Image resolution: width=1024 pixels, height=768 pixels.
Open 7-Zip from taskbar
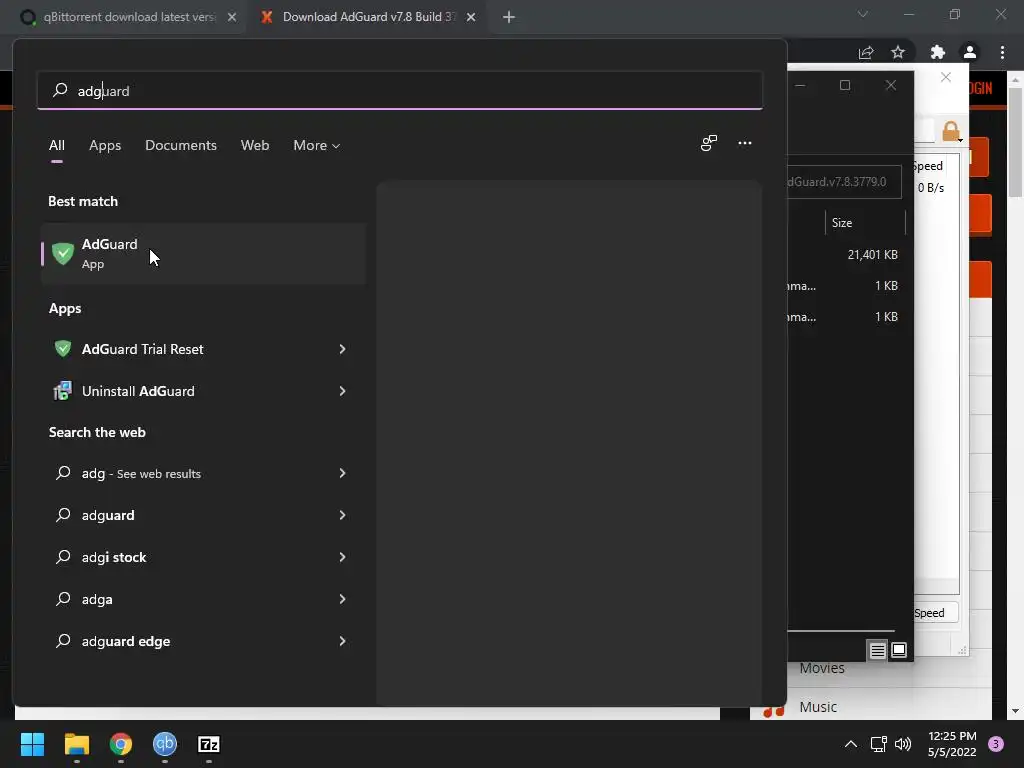tap(208, 744)
